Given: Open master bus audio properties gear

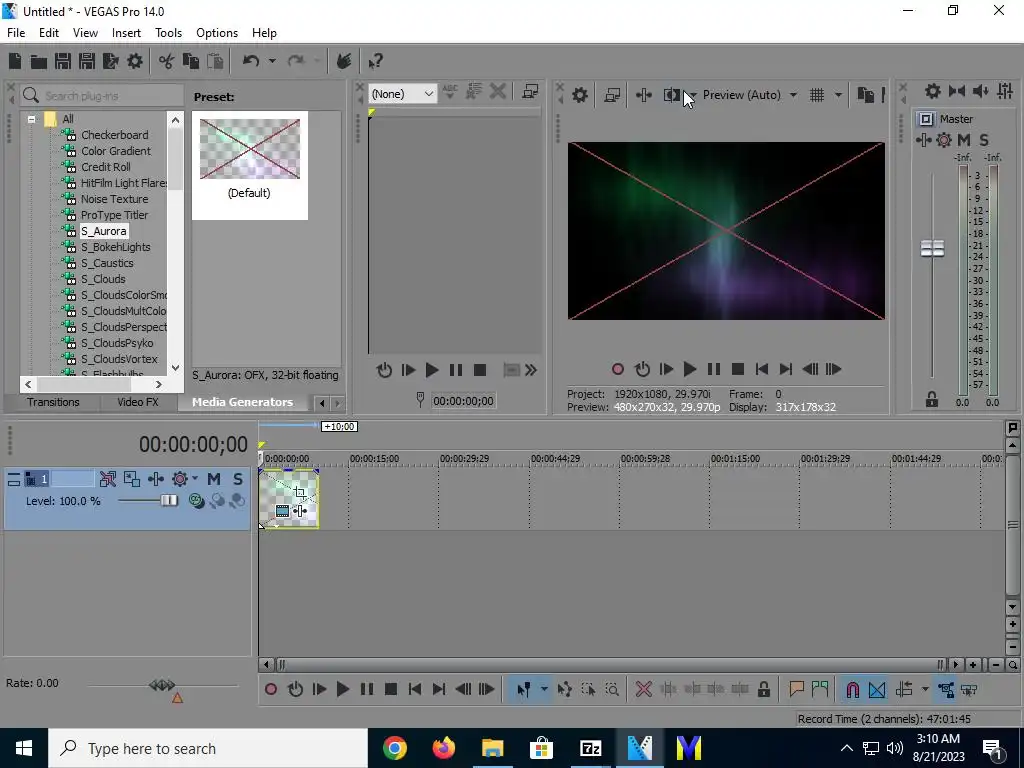Looking at the screenshot, I should point(933,91).
